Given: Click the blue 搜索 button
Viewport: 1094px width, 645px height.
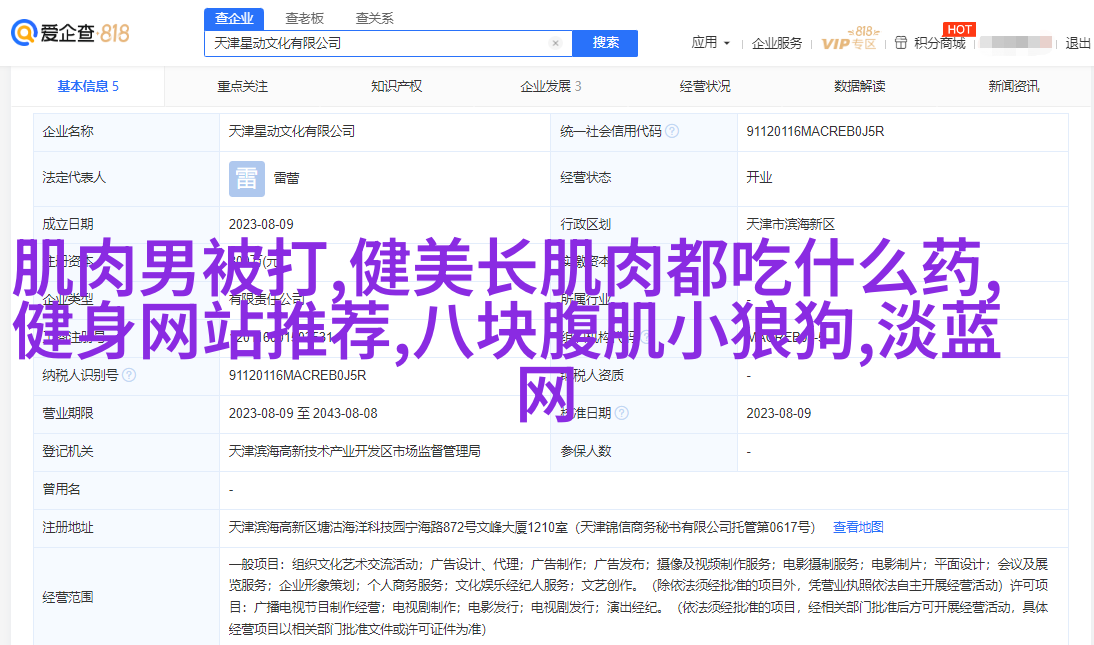Looking at the screenshot, I should coord(605,43).
